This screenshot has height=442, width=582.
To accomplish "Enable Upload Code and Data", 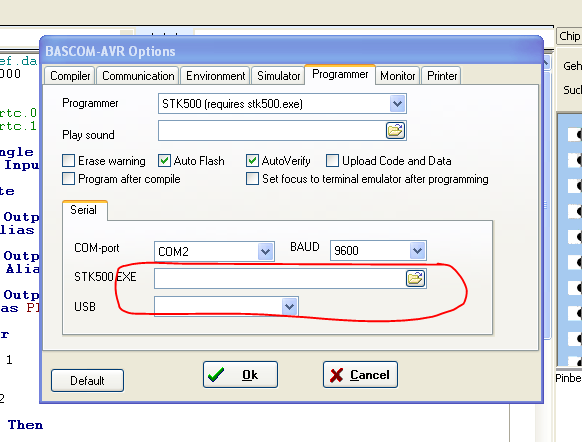I will [x=332, y=161].
